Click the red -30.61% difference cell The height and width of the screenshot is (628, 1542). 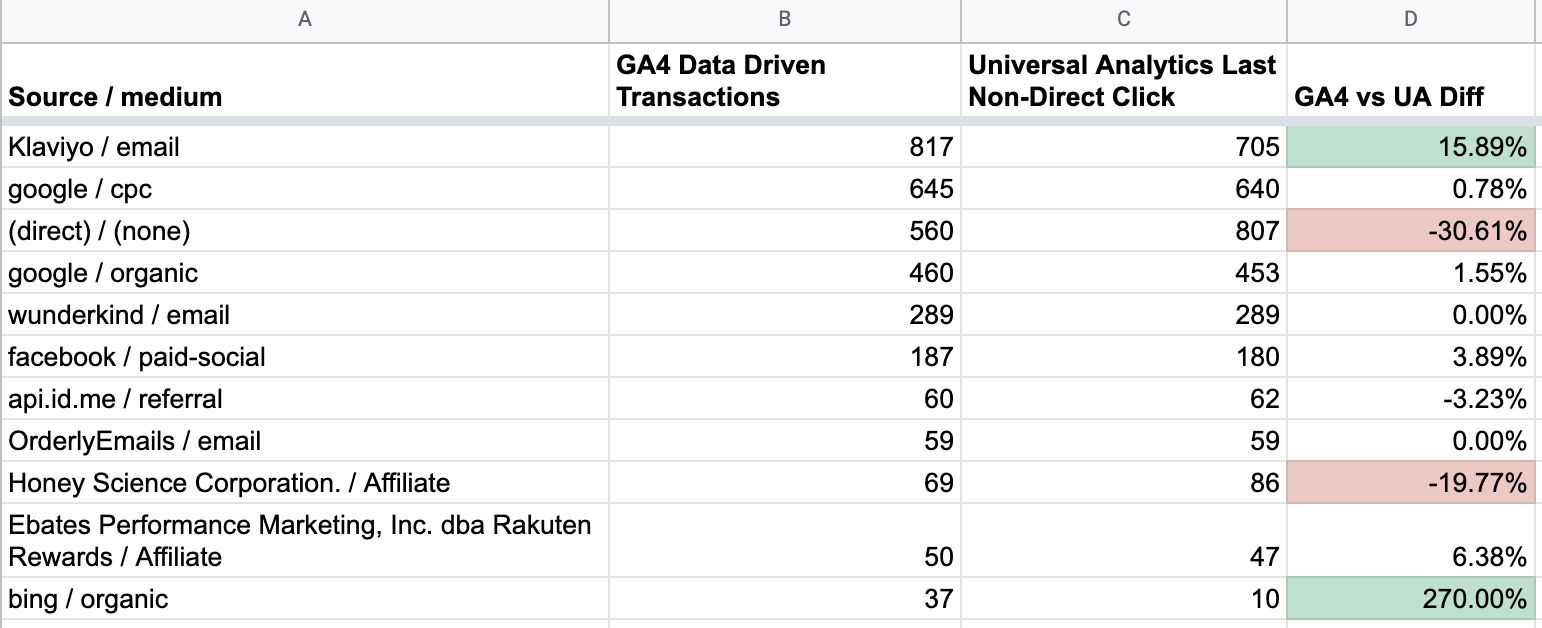tap(1411, 230)
